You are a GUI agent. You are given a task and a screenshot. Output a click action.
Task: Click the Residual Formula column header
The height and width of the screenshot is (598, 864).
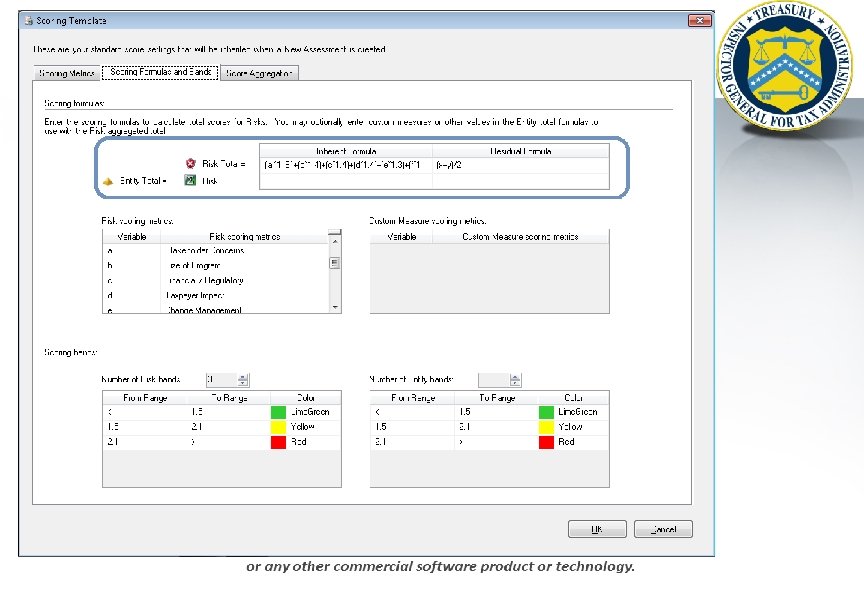[521, 151]
